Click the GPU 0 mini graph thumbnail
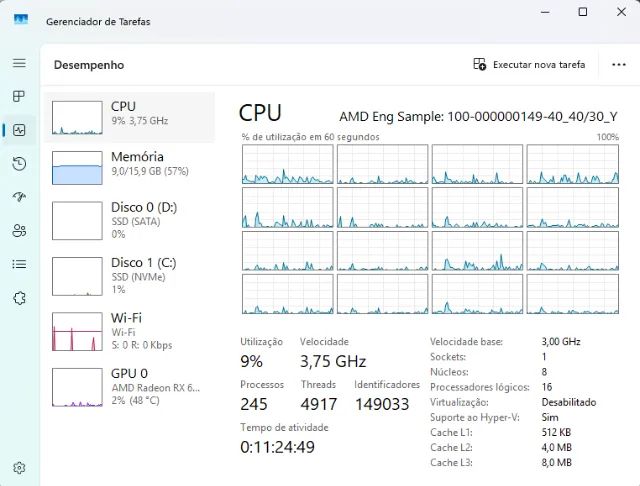 [77, 387]
